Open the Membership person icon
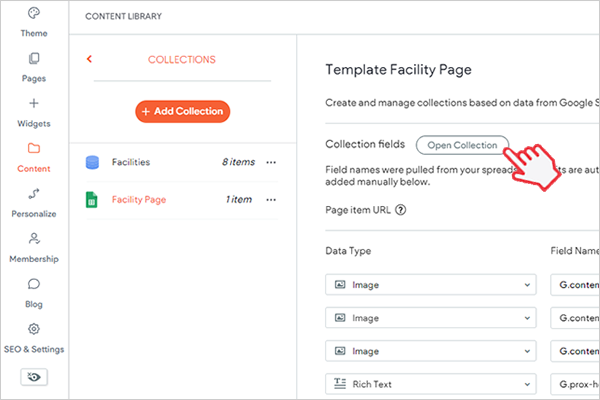 coord(34,239)
